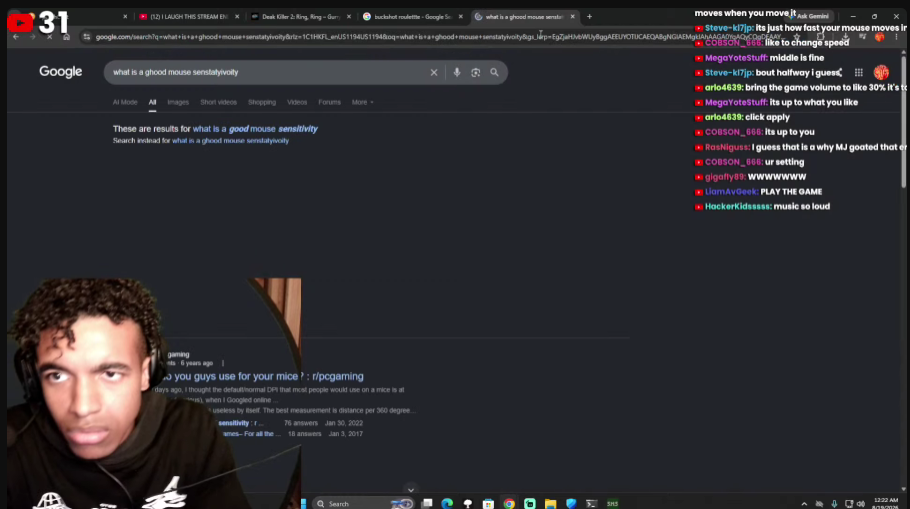Expand results with the down chevron

(x=411, y=490)
